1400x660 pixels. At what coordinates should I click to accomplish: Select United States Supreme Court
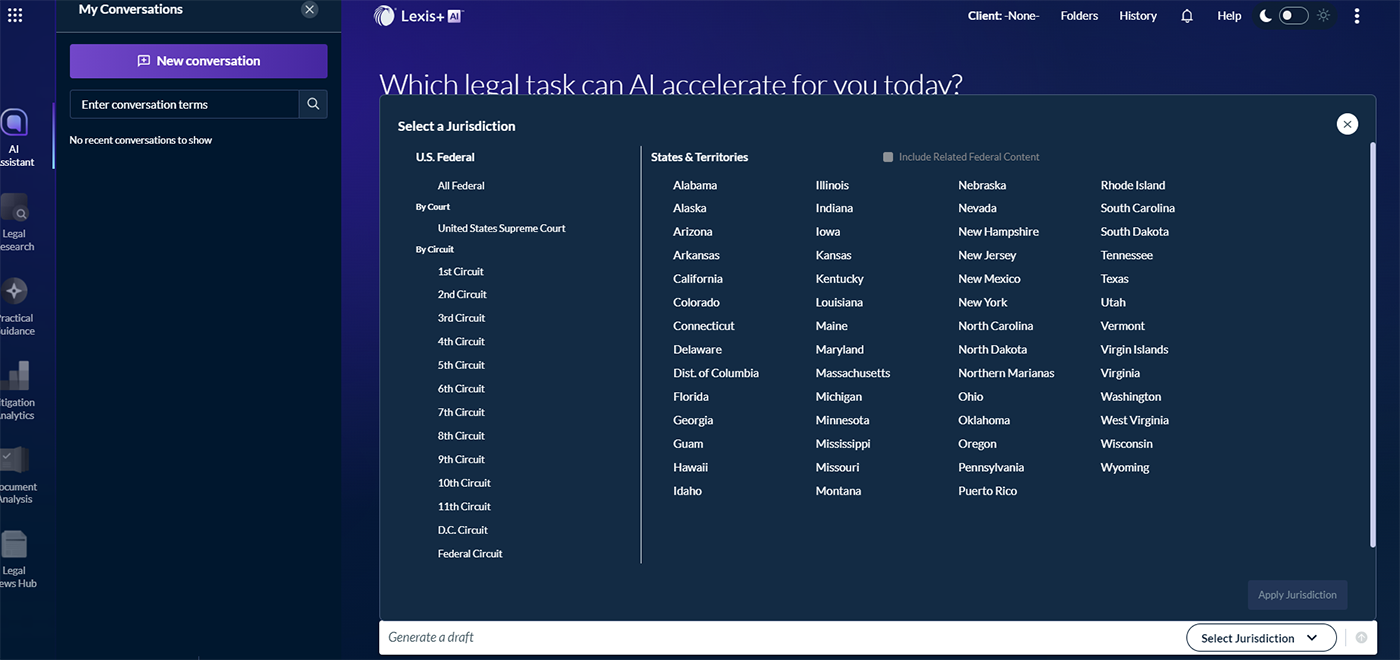coord(501,229)
